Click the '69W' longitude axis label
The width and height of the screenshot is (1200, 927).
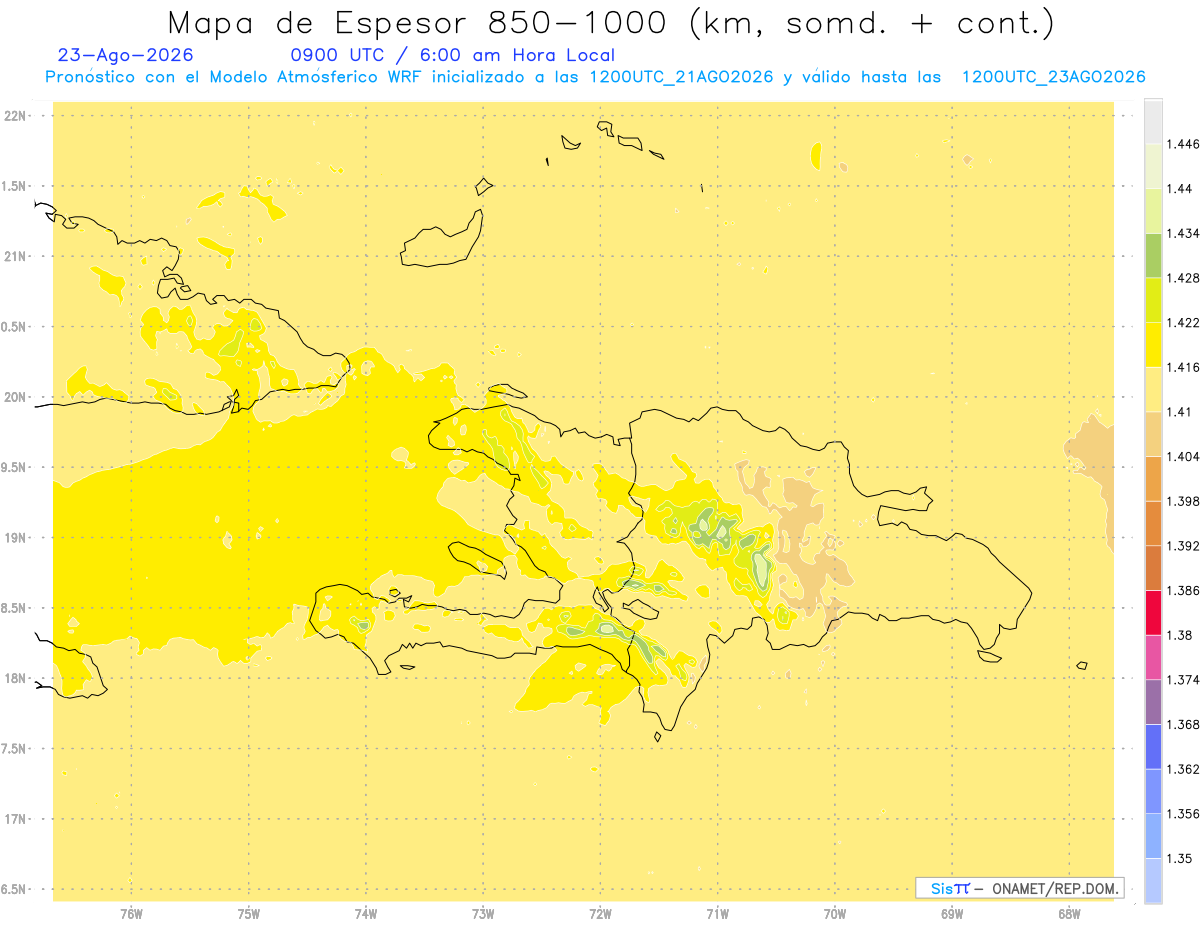[952, 914]
